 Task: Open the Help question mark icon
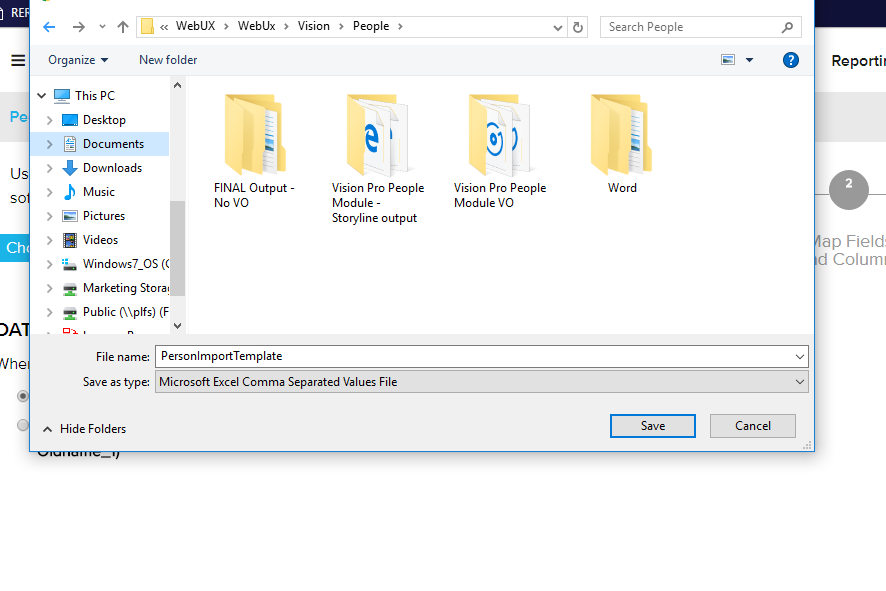pyautogui.click(x=790, y=60)
